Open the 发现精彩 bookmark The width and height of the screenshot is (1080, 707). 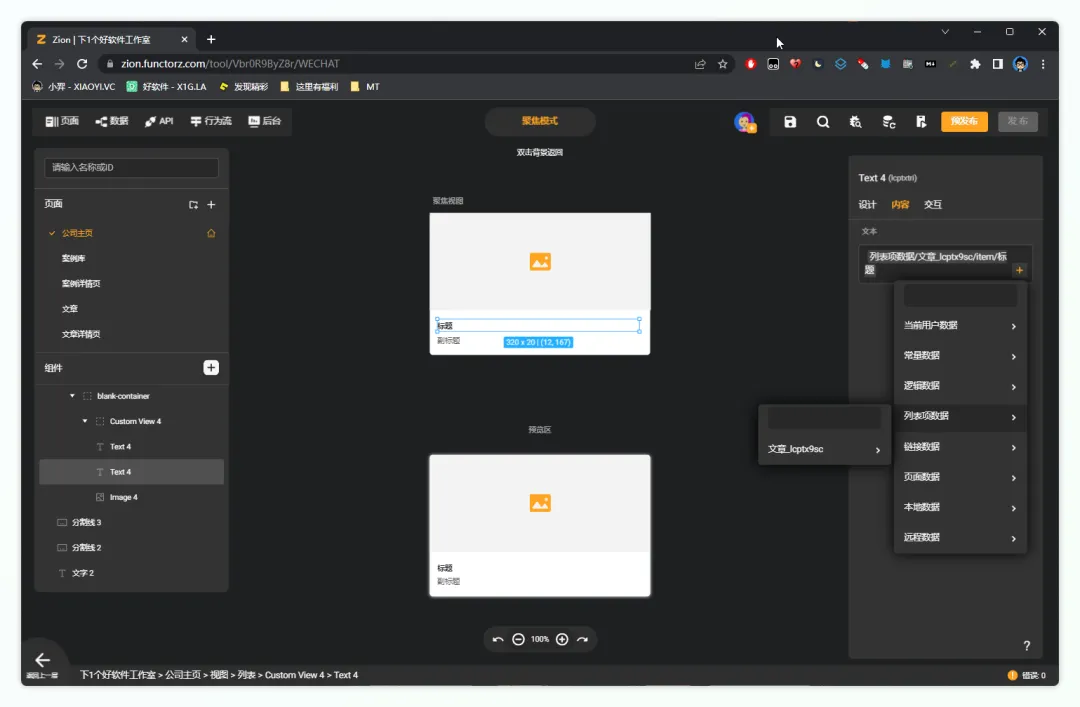coord(243,87)
